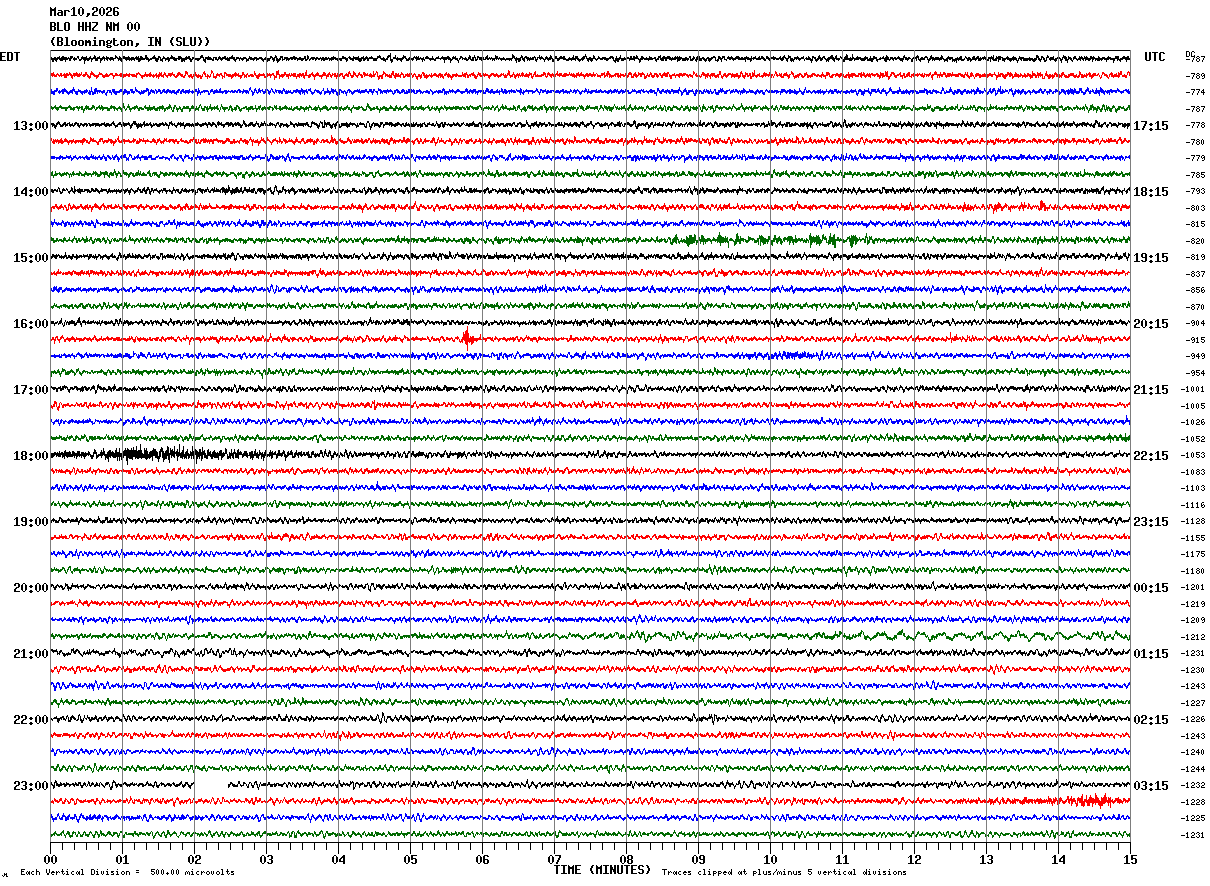
Task: Click the DC offset value '-870'
Action: pos(1195,307)
